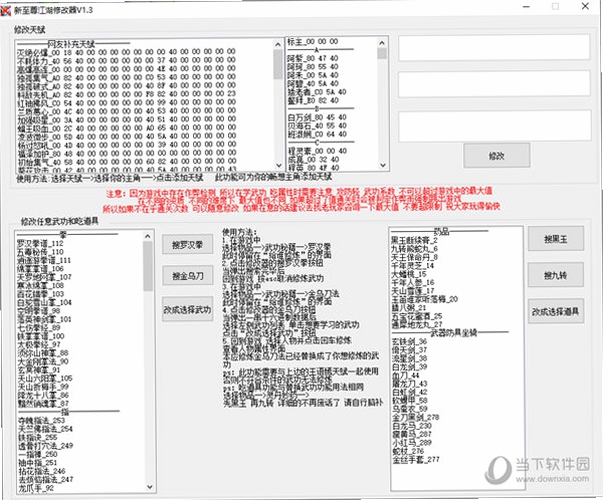Click the 修改 button
603x500 pixels.
coord(496,156)
